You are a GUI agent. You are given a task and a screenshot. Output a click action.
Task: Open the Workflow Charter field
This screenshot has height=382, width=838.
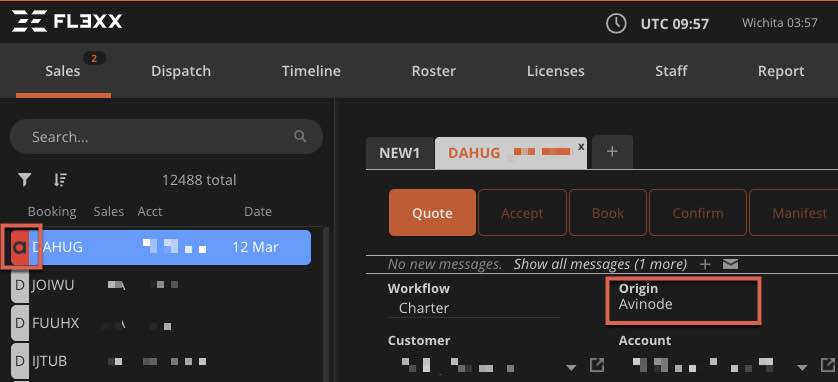(474, 308)
